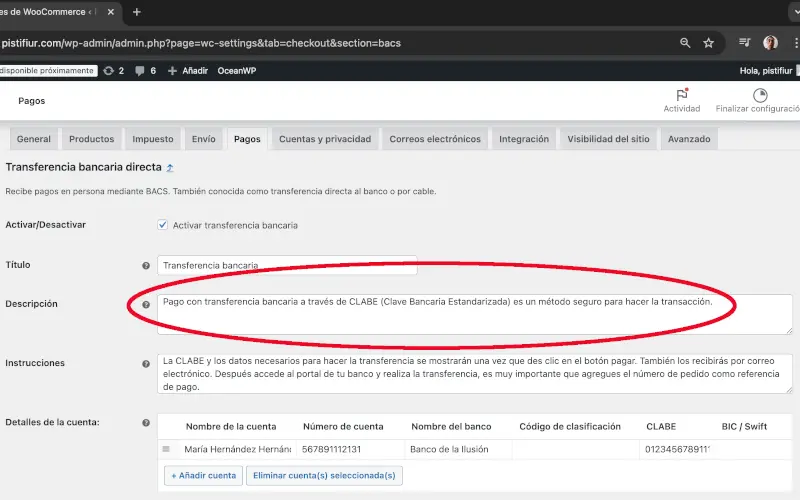Image resolution: width=800 pixels, height=500 pixels.
Task: Bookmark this page with star icon
Action: tap(708, 43)
